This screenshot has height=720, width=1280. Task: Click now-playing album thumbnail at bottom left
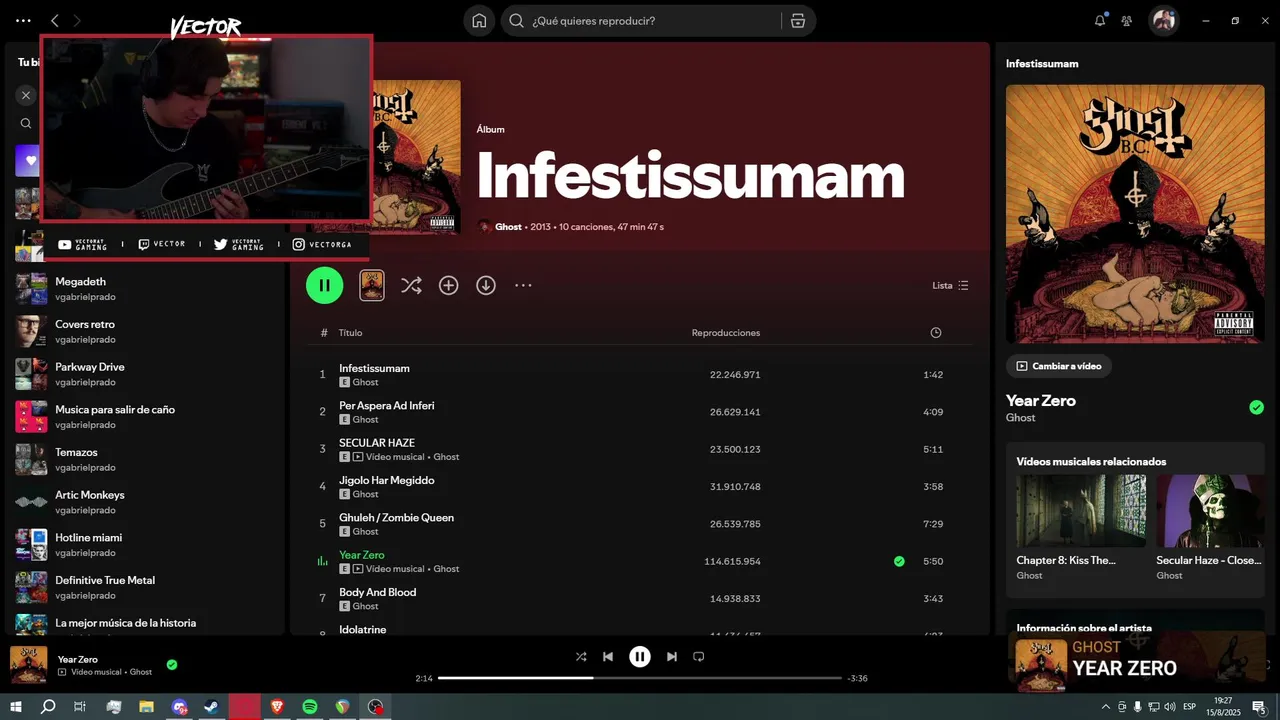pyautogui.click(x=28, y=664)
